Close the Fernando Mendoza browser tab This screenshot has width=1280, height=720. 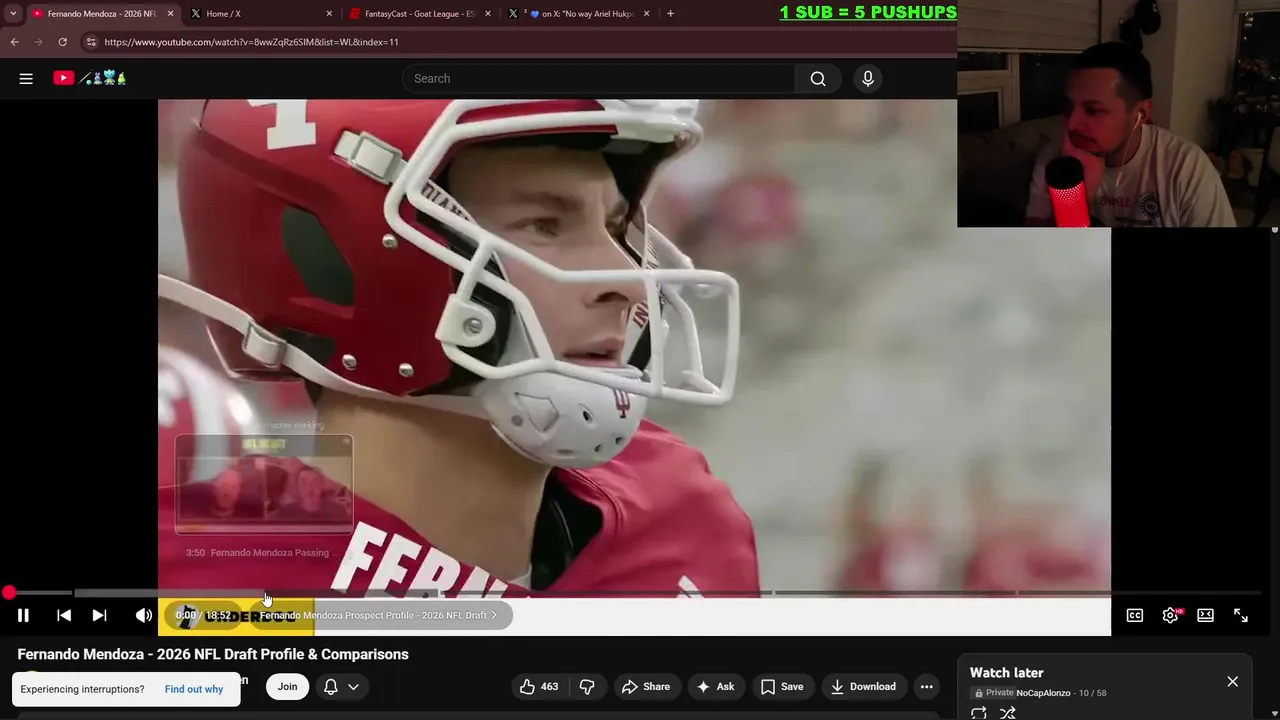coord(170,14)
